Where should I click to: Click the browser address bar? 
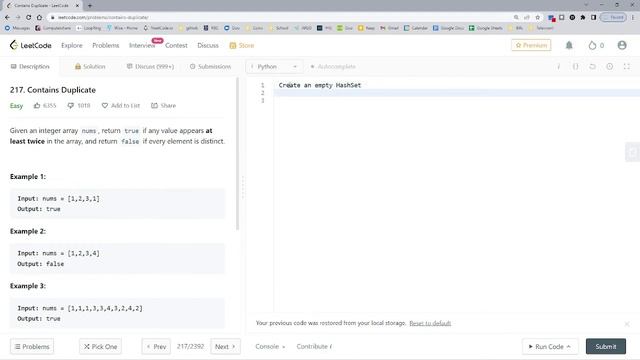coord(282,17)
